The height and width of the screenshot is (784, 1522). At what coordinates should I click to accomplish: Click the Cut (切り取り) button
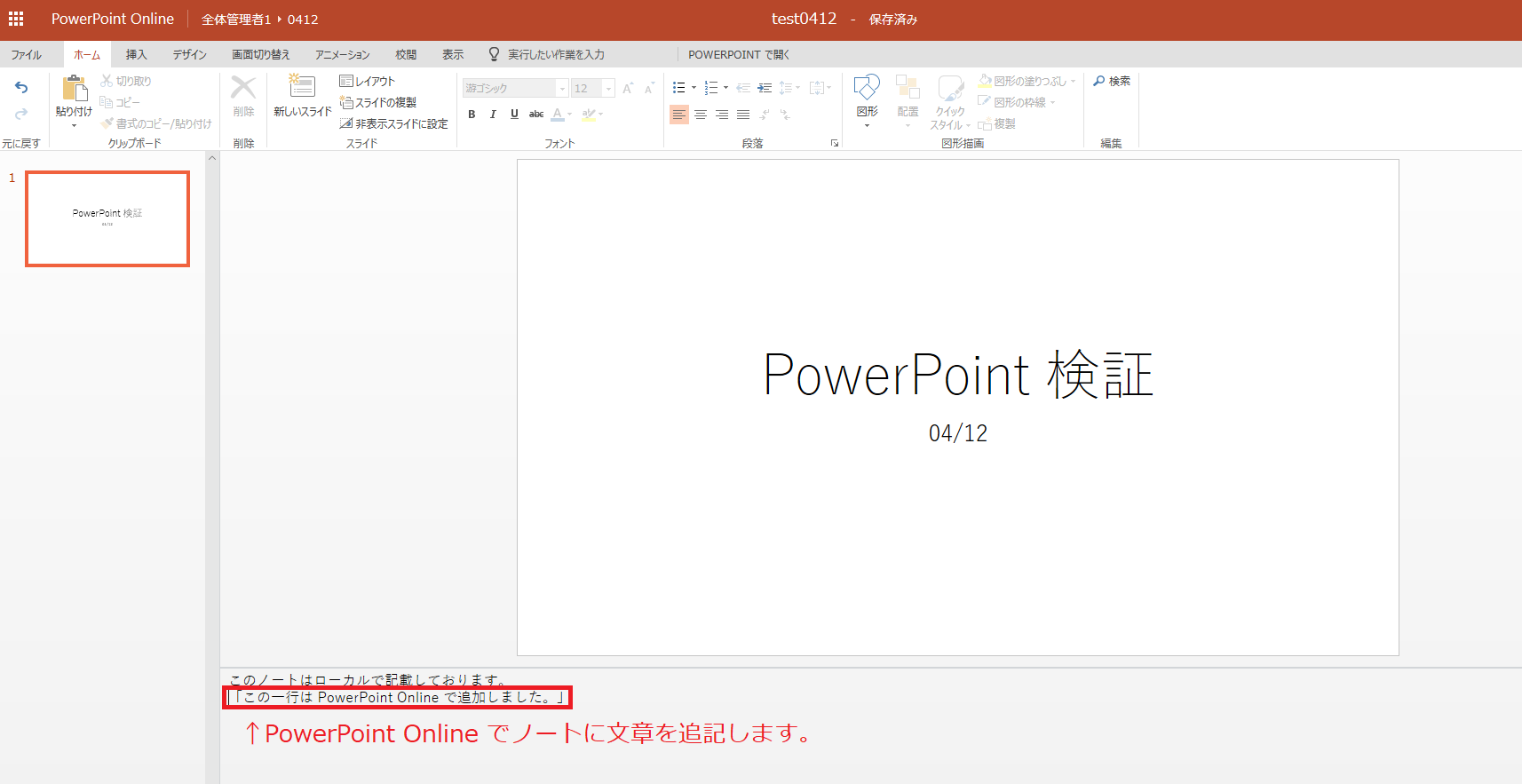click(x=126, y=81)
